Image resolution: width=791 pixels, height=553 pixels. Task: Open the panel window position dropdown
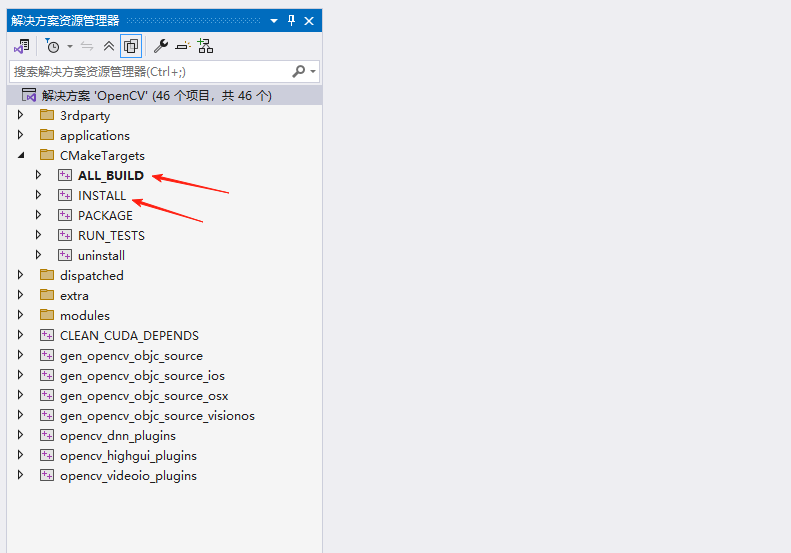pyautogui.click(x=274, y=21)
